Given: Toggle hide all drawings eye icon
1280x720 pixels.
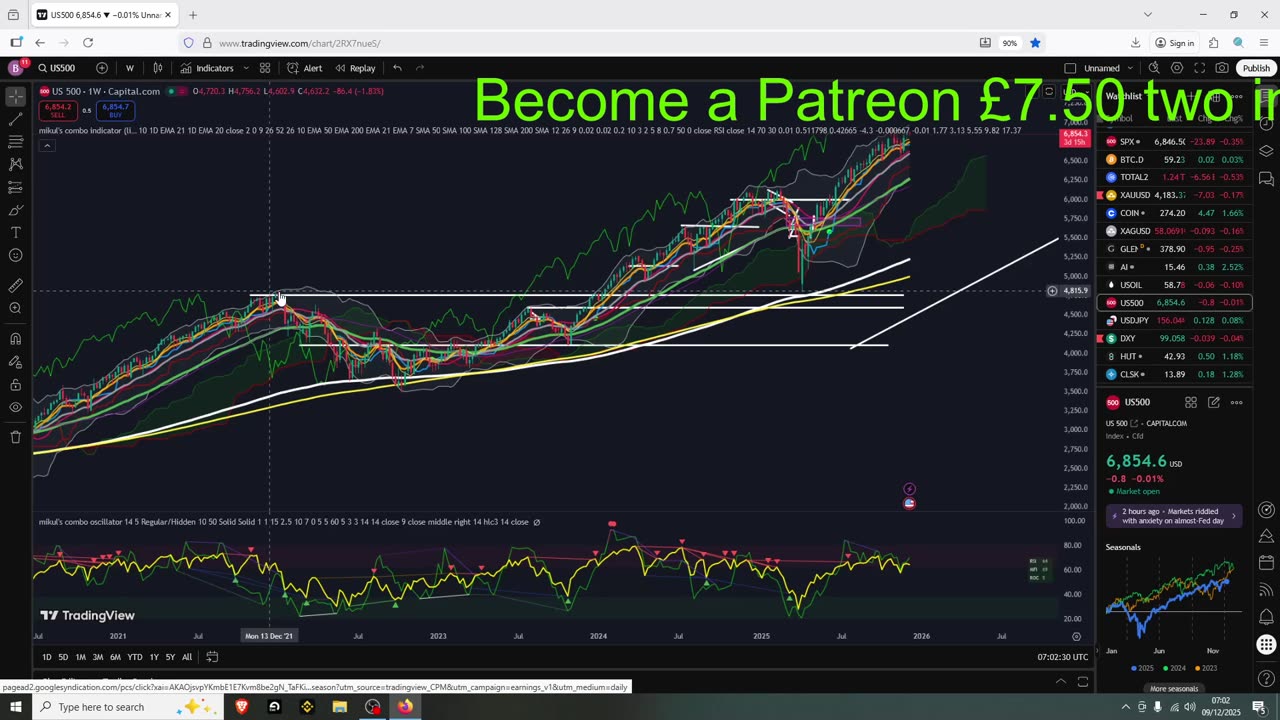Looking at the screenshot, I should [15, 407].
